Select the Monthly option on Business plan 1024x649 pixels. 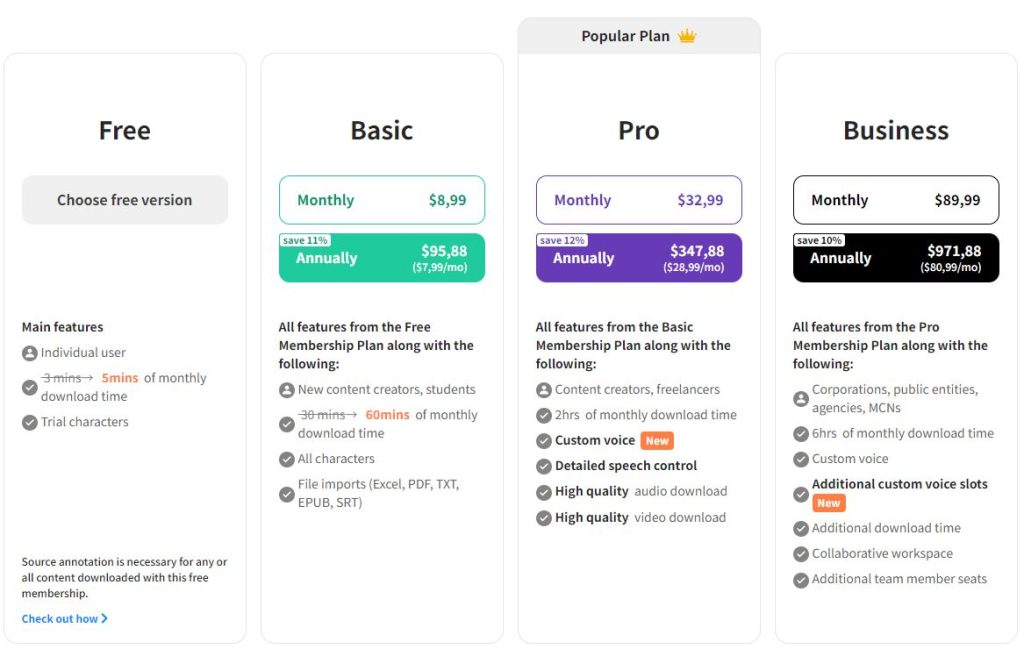896,199
